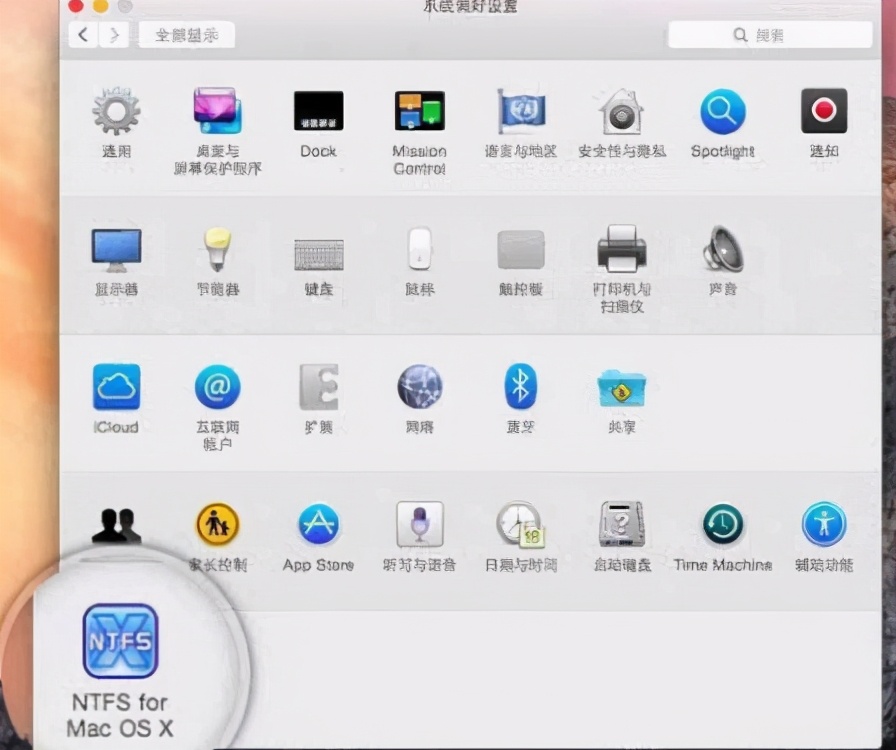Click inside the search field
This screenshot has width=896, height=750.
[x=768, y=34]
